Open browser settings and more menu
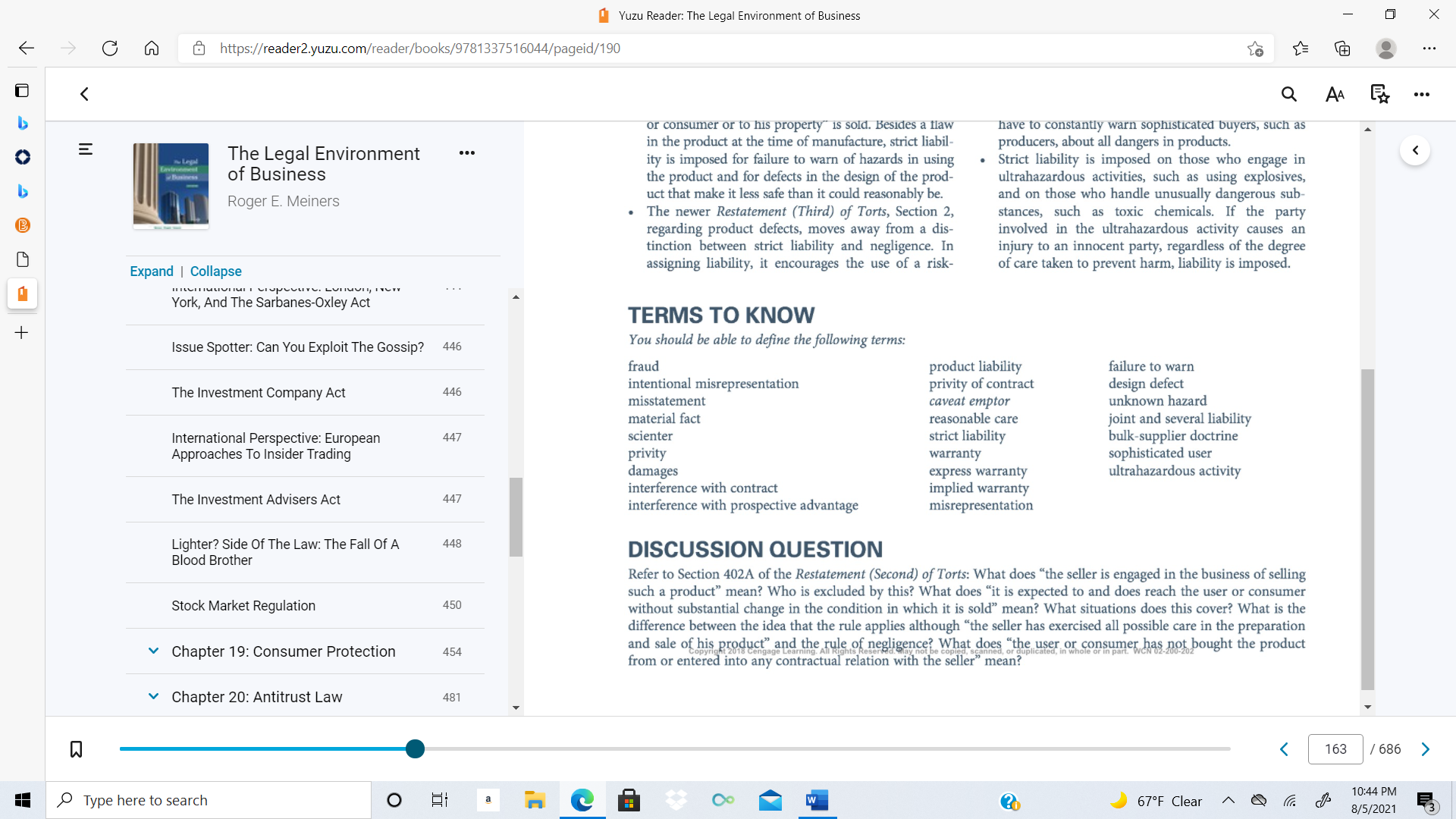This screenshot has width=1456, height=819. click(1429, 49)
